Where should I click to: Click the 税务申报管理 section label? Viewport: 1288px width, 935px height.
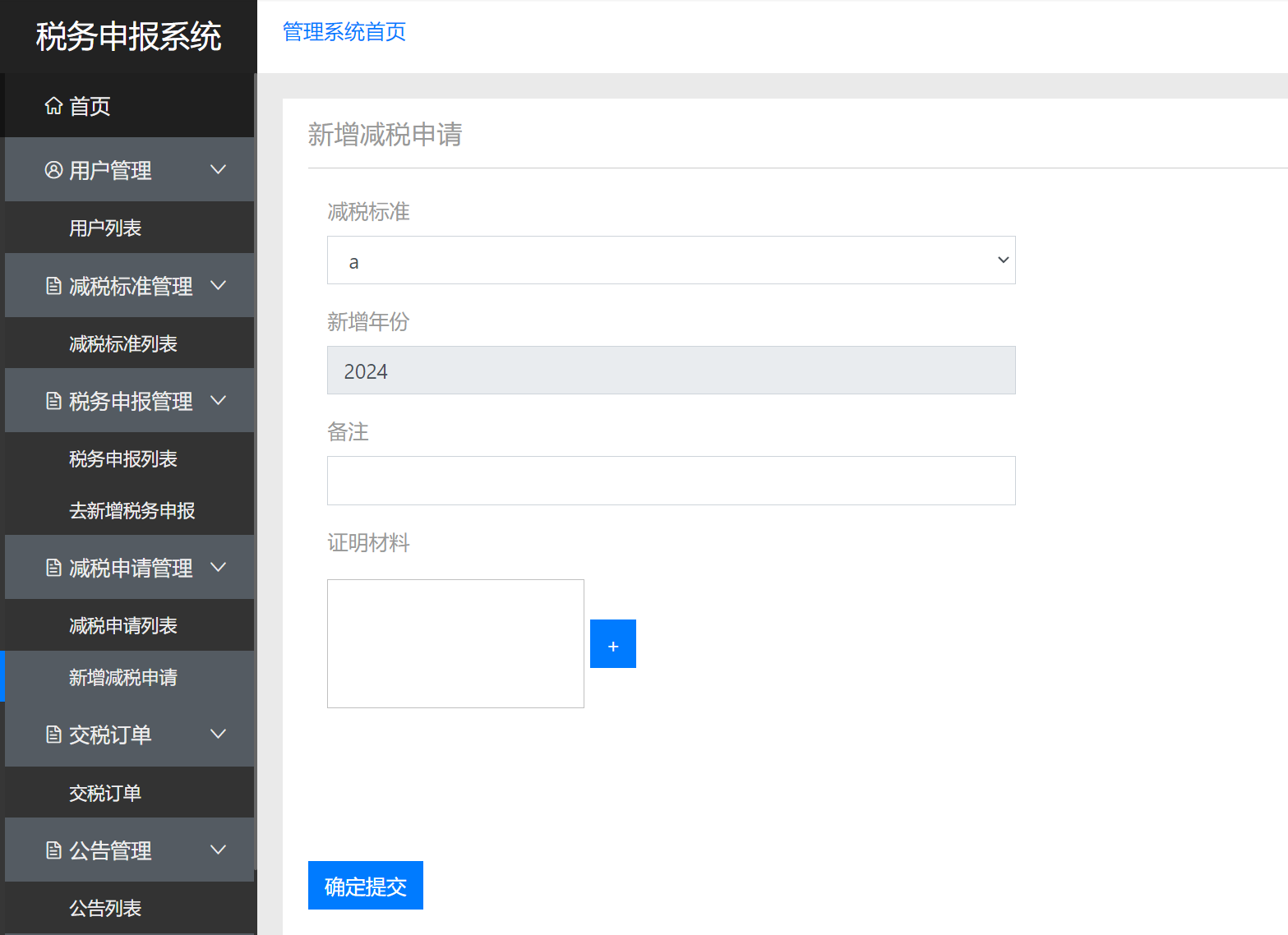coord(131,401)
